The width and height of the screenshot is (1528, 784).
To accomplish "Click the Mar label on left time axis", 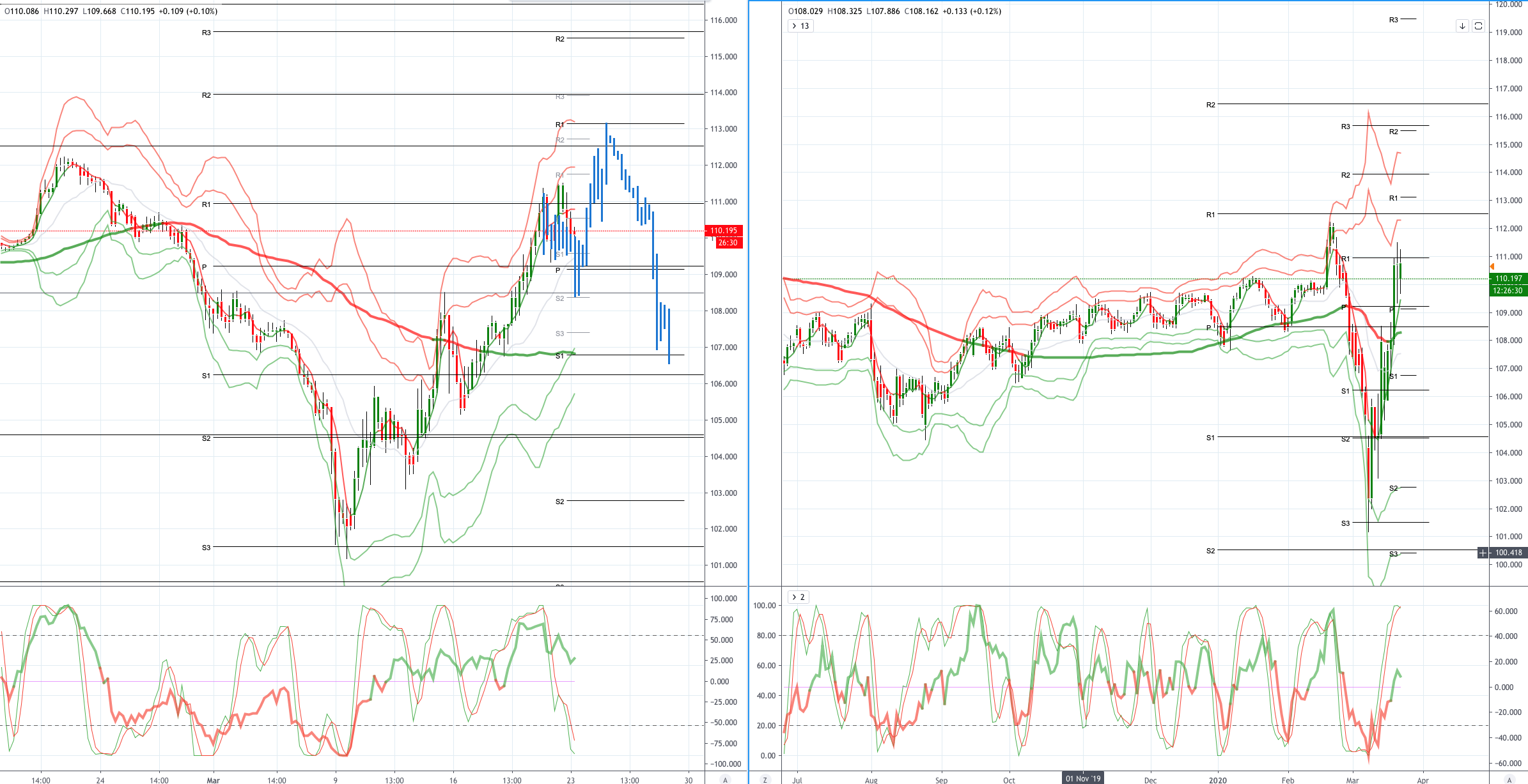I will [213, 780].
